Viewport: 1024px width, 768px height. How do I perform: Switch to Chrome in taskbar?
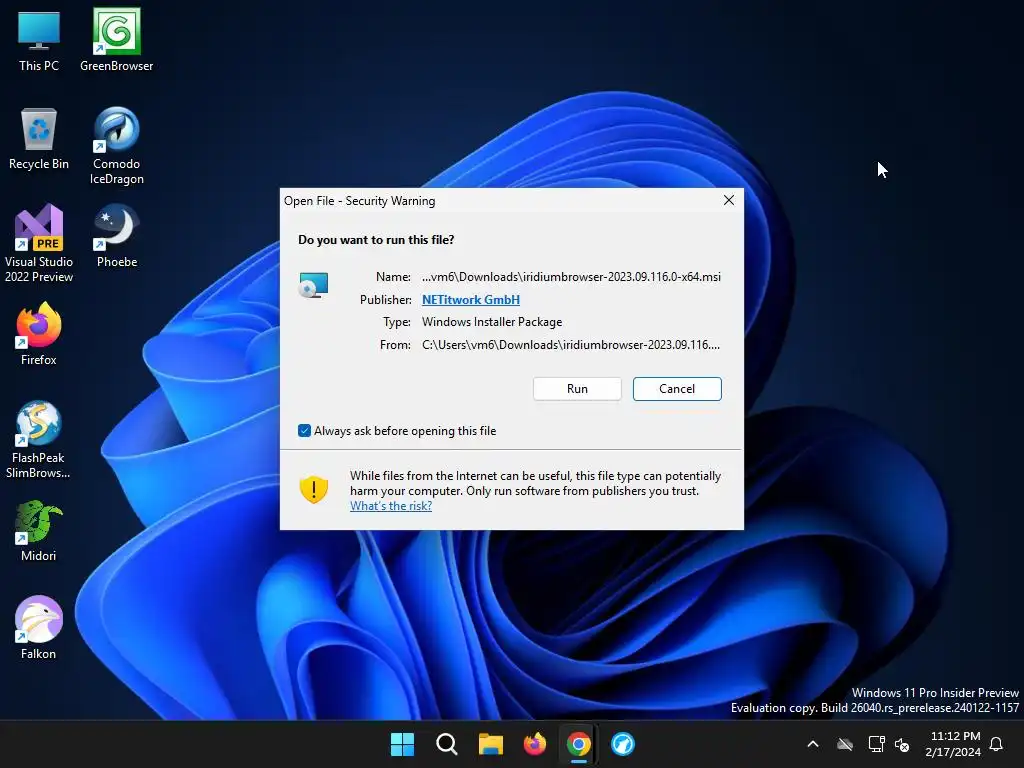point(579,744)
